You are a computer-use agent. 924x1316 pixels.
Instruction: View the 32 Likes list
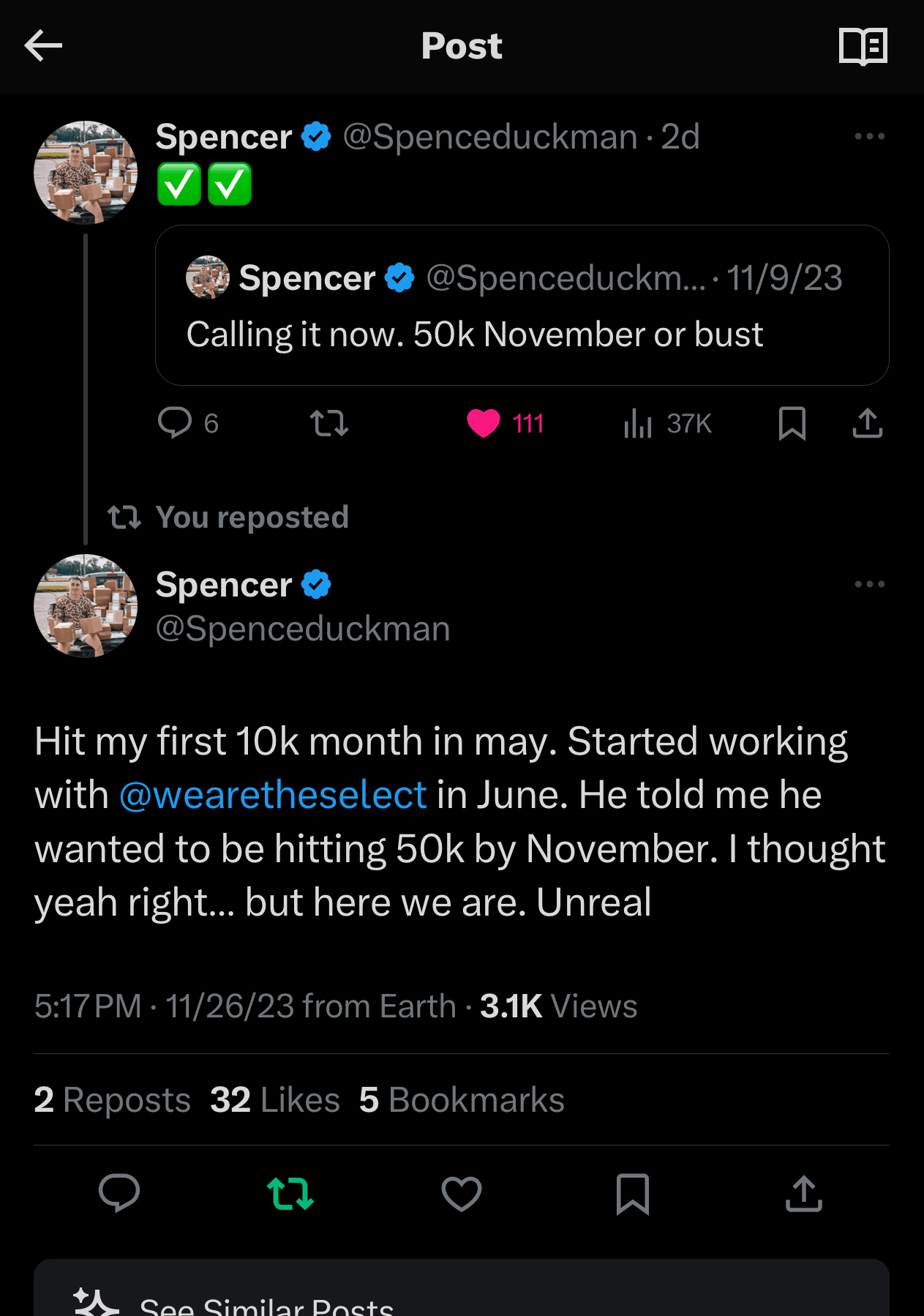(x=275, y=1100)
